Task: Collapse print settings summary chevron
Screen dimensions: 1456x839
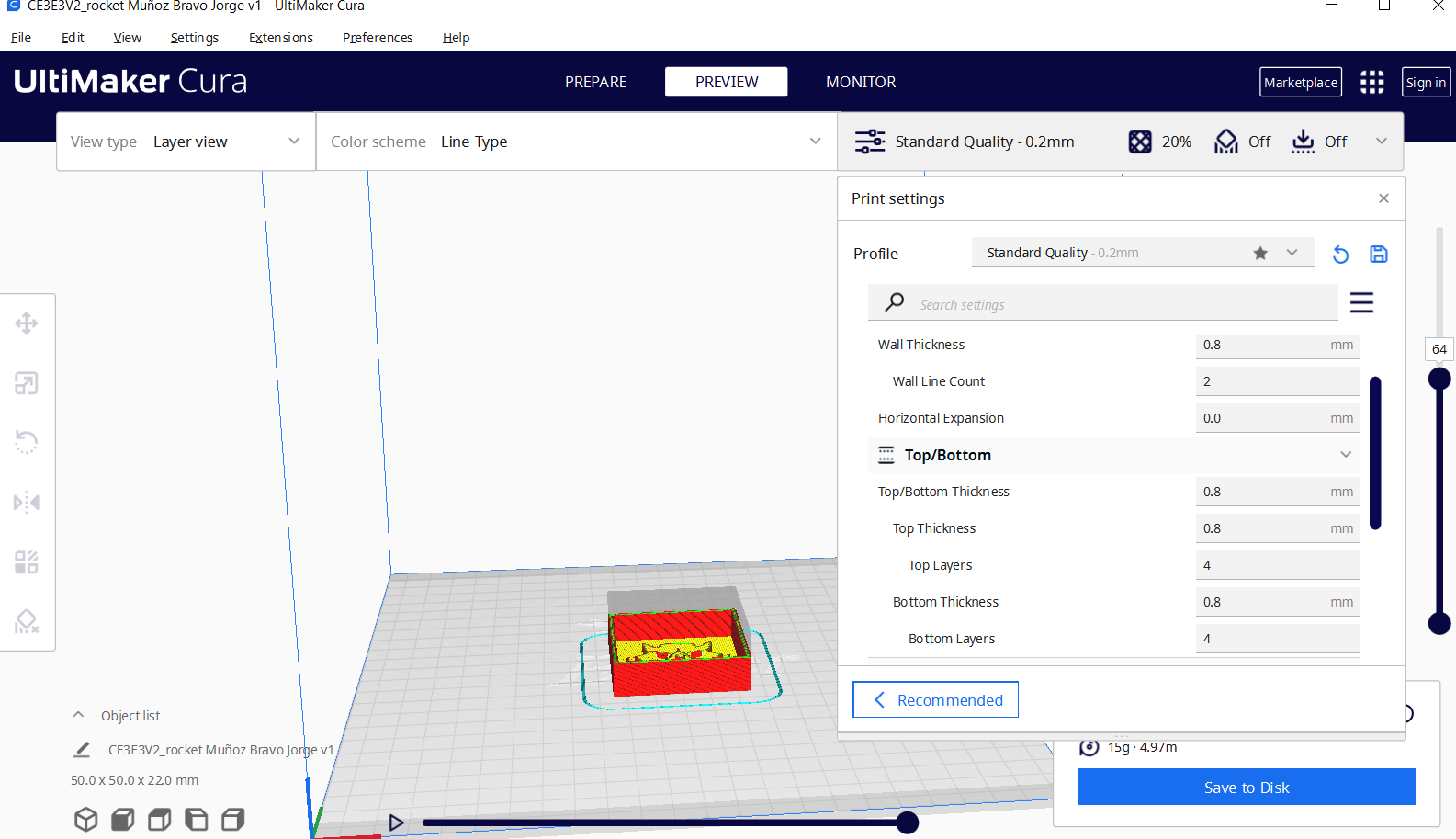Action: click(x=1382, y=142)
